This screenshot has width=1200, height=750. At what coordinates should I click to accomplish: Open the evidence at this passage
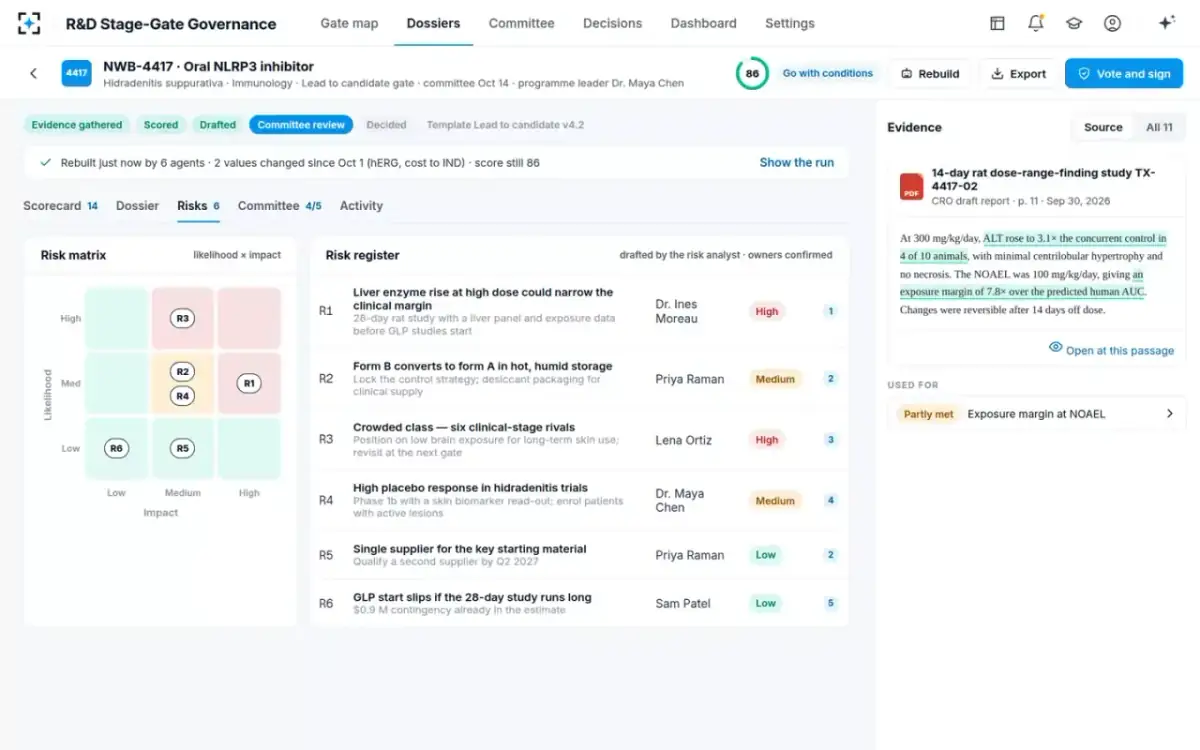coord(1111,350)
